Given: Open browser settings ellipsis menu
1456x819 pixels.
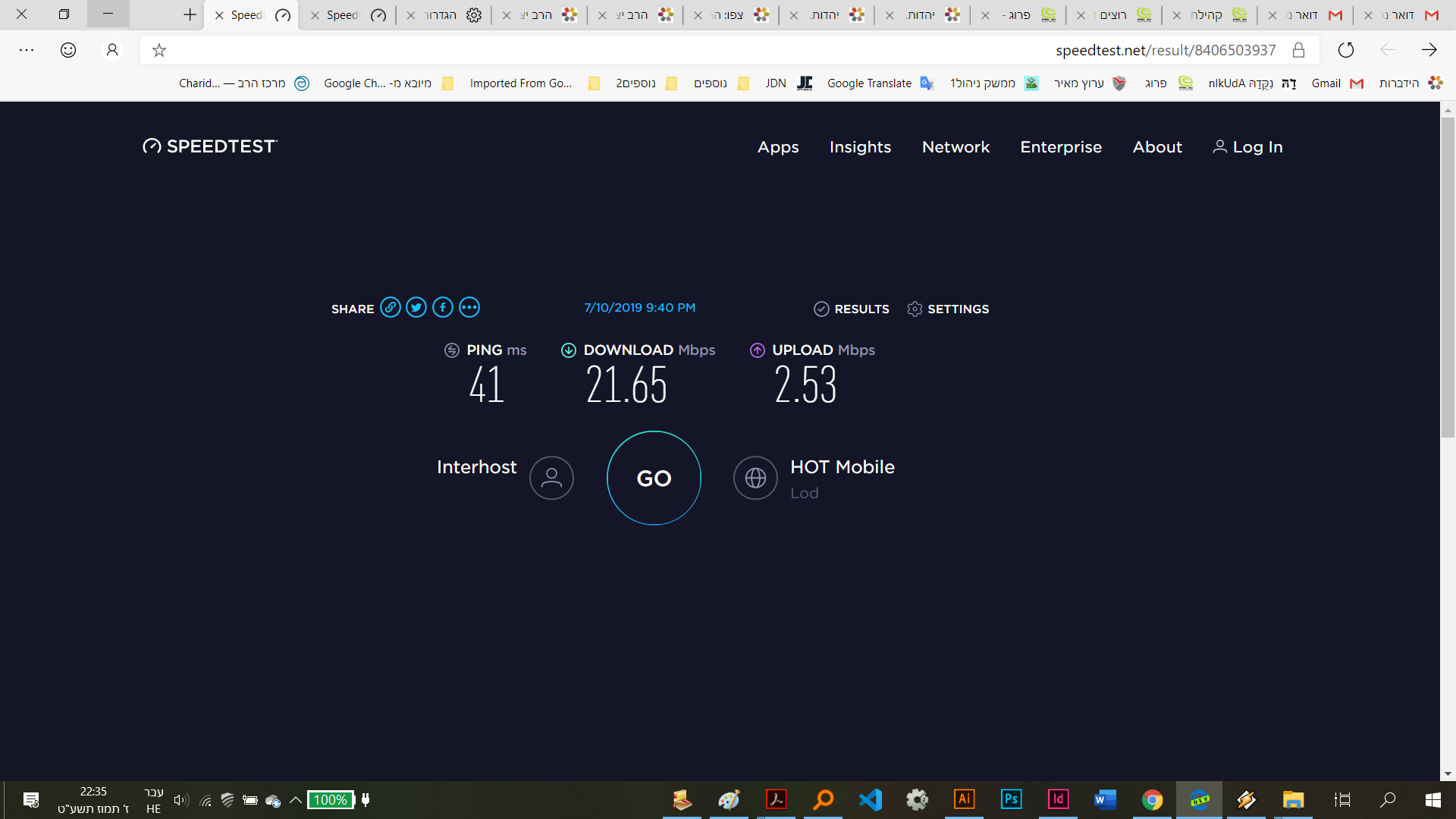Looking at the screenshot, I should [x=27, y=50].
